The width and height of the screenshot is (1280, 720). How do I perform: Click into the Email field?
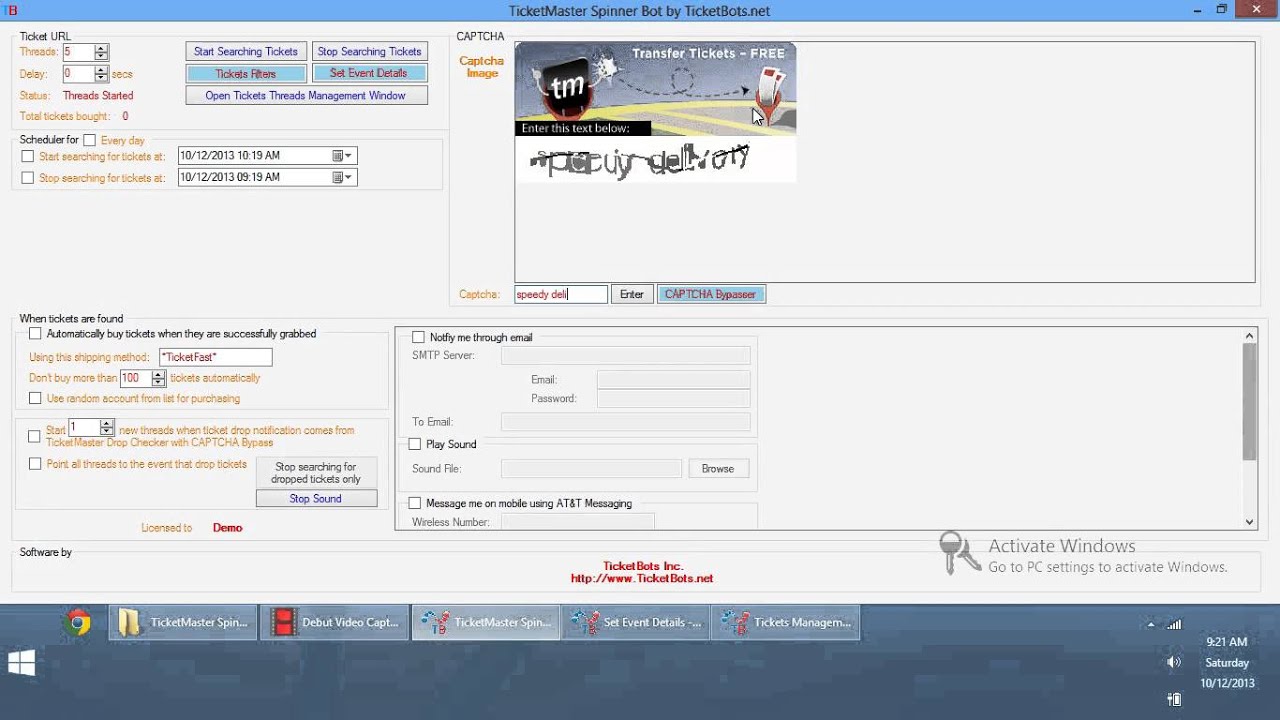pyautogui.click(x=673, y=379)
